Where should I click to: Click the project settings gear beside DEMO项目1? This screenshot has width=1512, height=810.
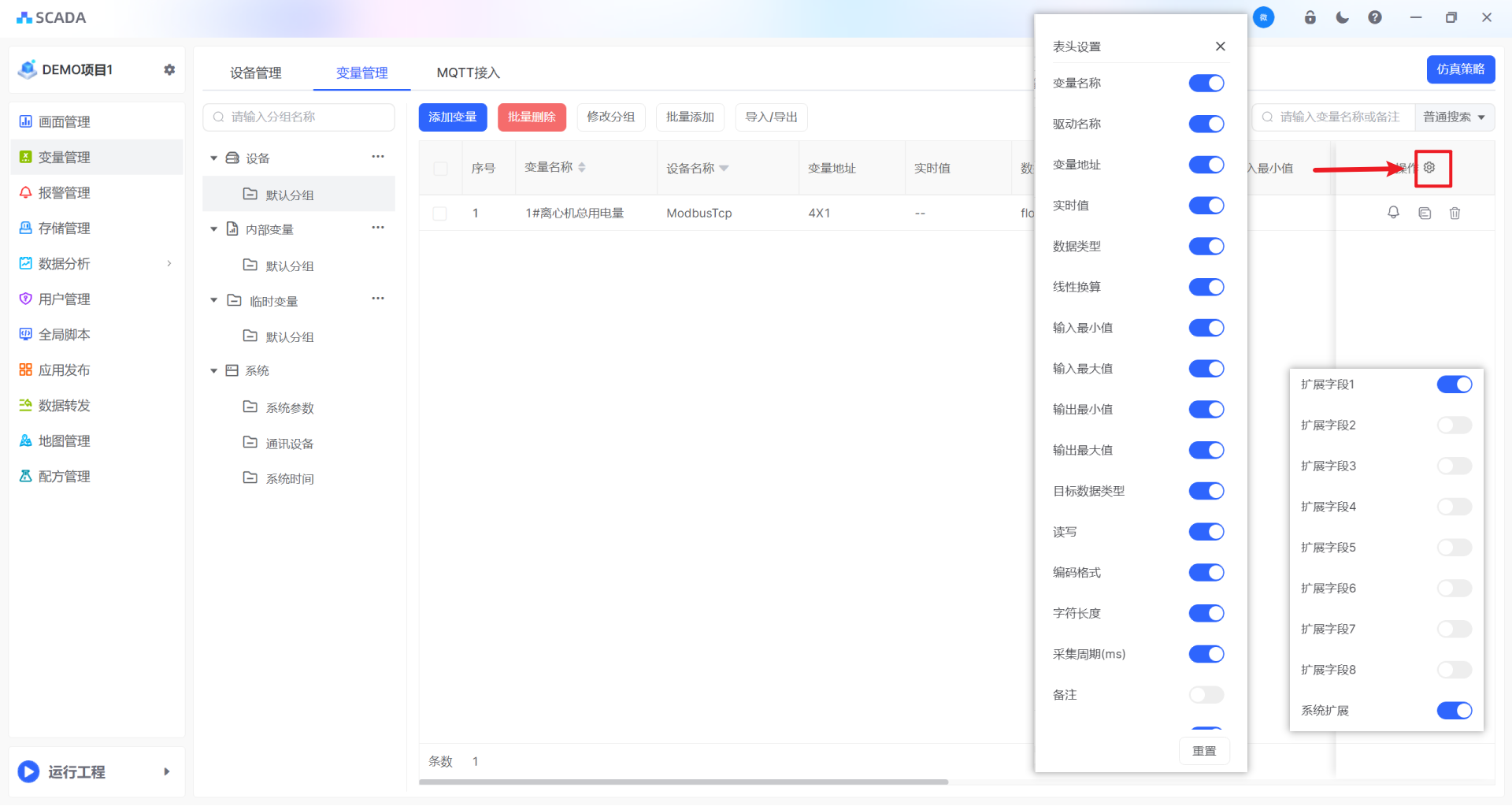(x=169, y=70)
